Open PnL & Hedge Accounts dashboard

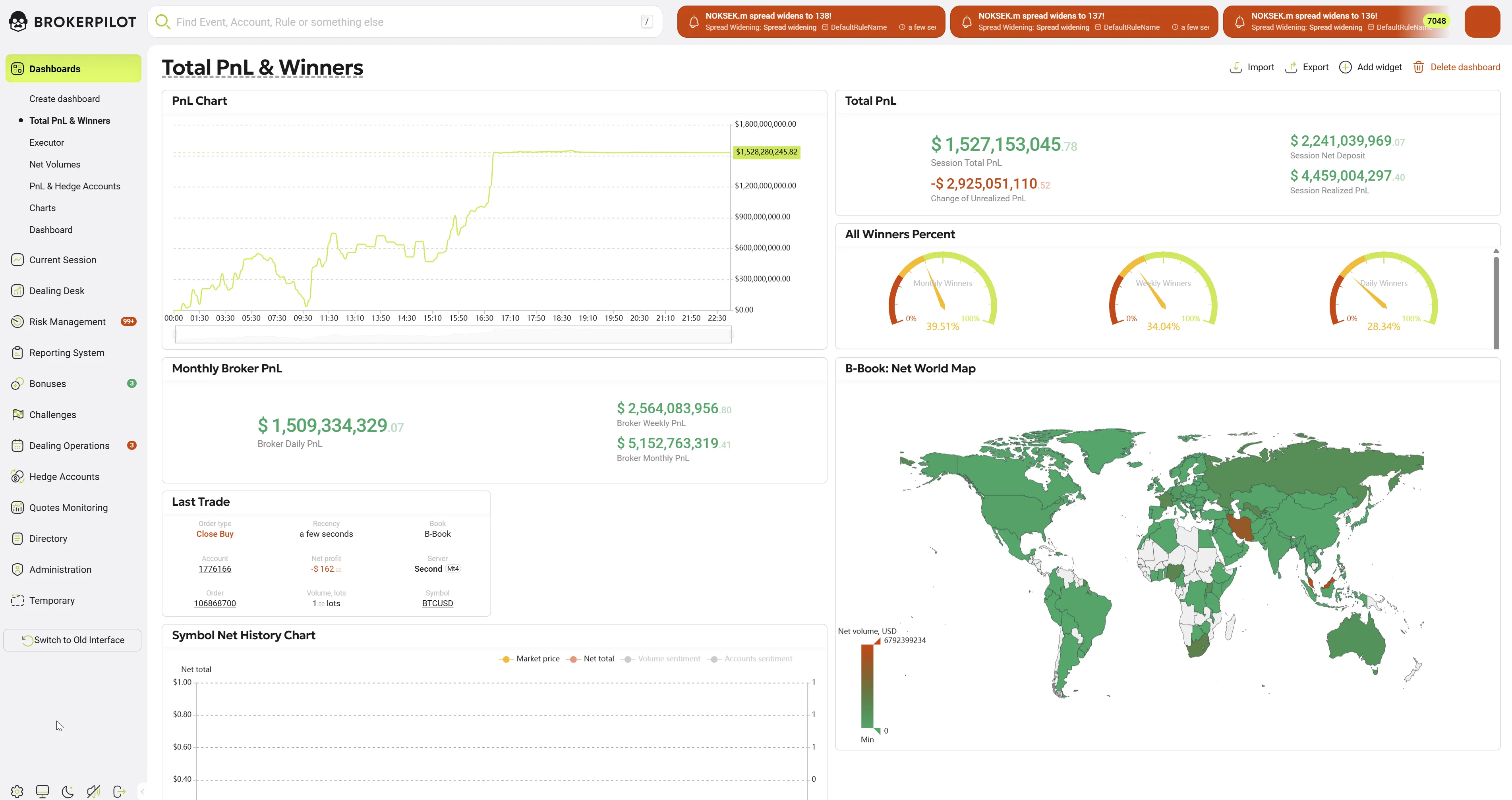[75, 186]
